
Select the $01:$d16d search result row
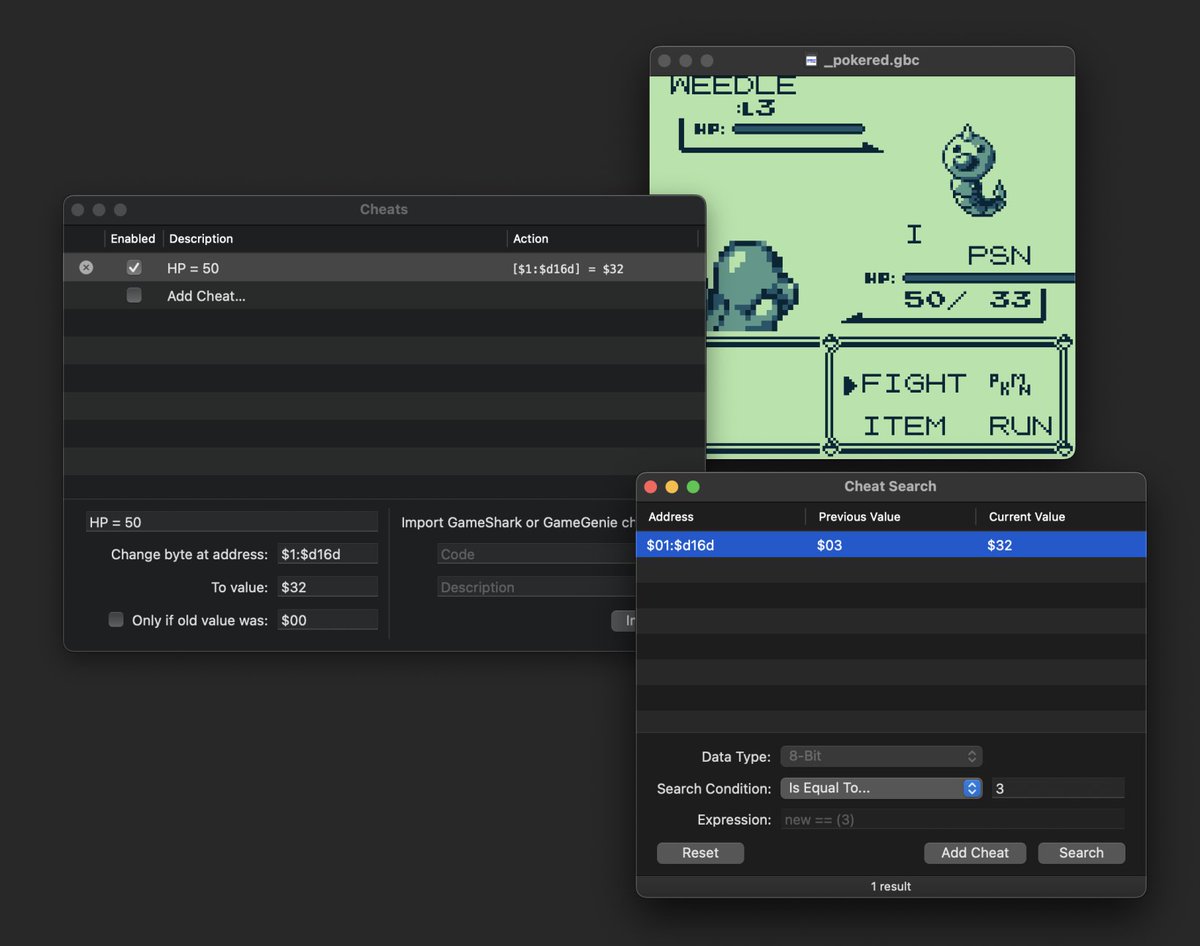[x=891, y=545]
